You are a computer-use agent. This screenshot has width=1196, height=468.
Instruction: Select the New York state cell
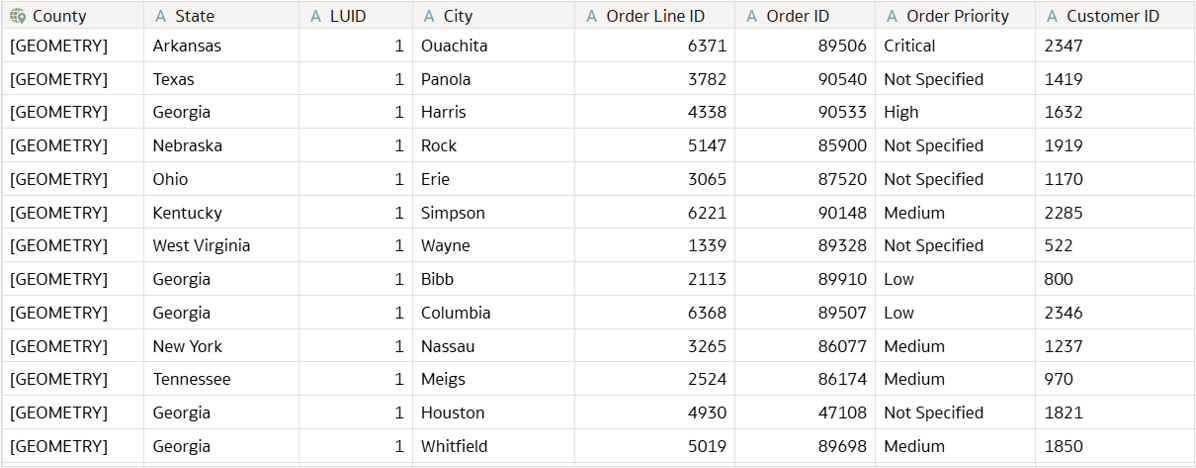click(x=187, y=346)
